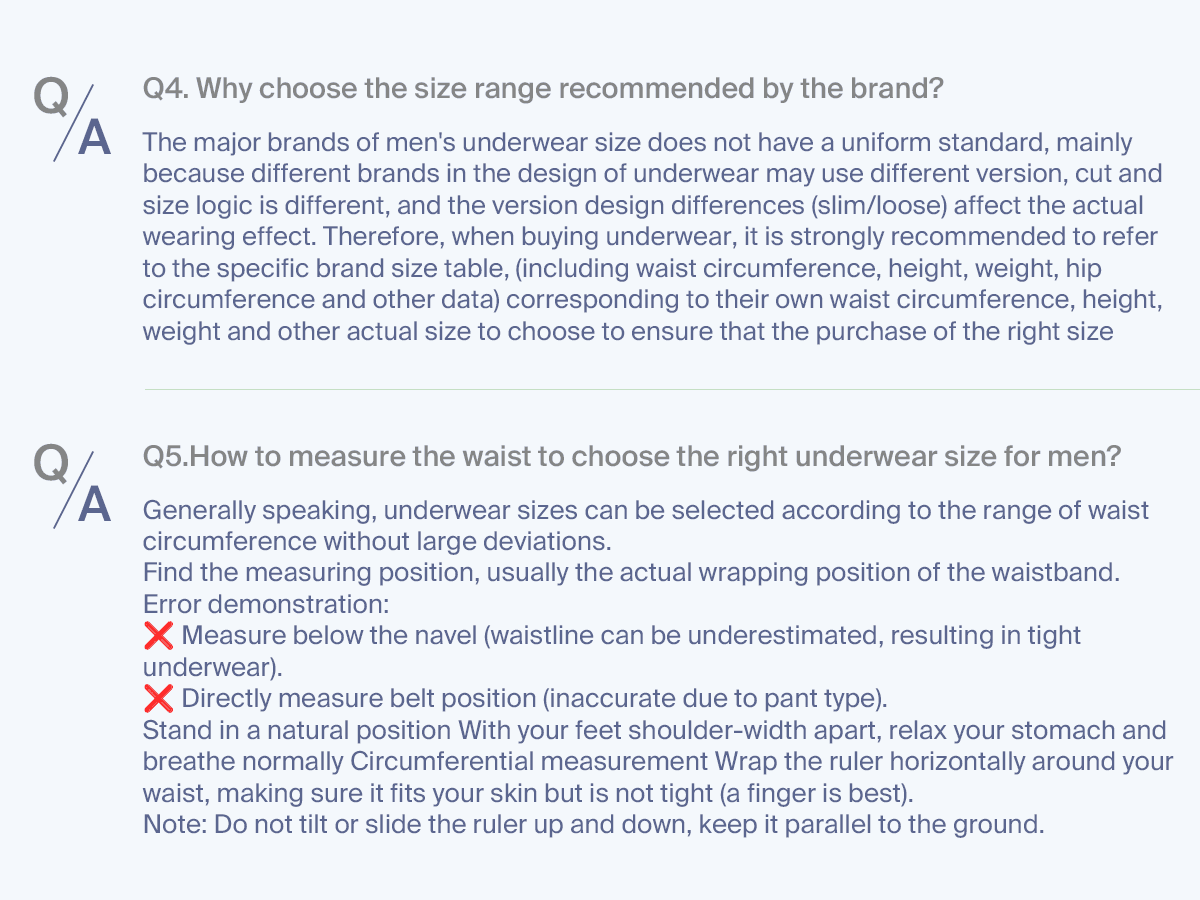The height and width of the screenshot is (900, 1200).
Task: Click the horizontal divider line between Q4 and Q5
Action: point(671,389)
